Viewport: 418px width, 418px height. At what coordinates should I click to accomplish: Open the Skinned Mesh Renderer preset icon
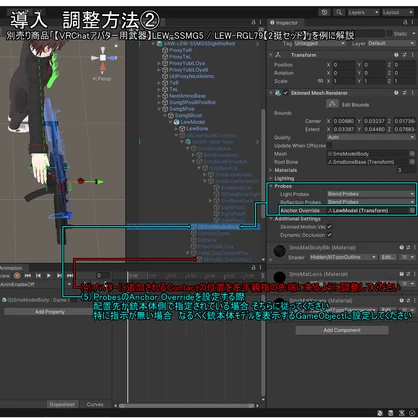pyautogui.click(x=405, y=93)
